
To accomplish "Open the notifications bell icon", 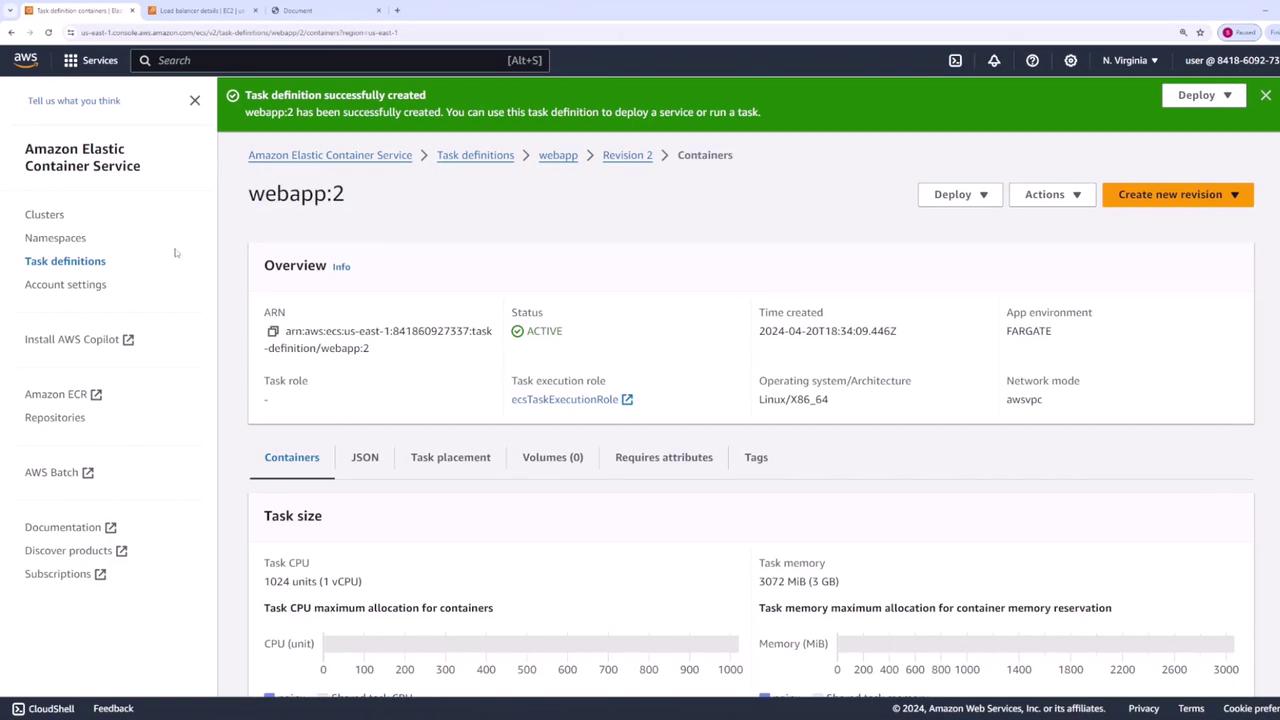I will tap(994, 60).
